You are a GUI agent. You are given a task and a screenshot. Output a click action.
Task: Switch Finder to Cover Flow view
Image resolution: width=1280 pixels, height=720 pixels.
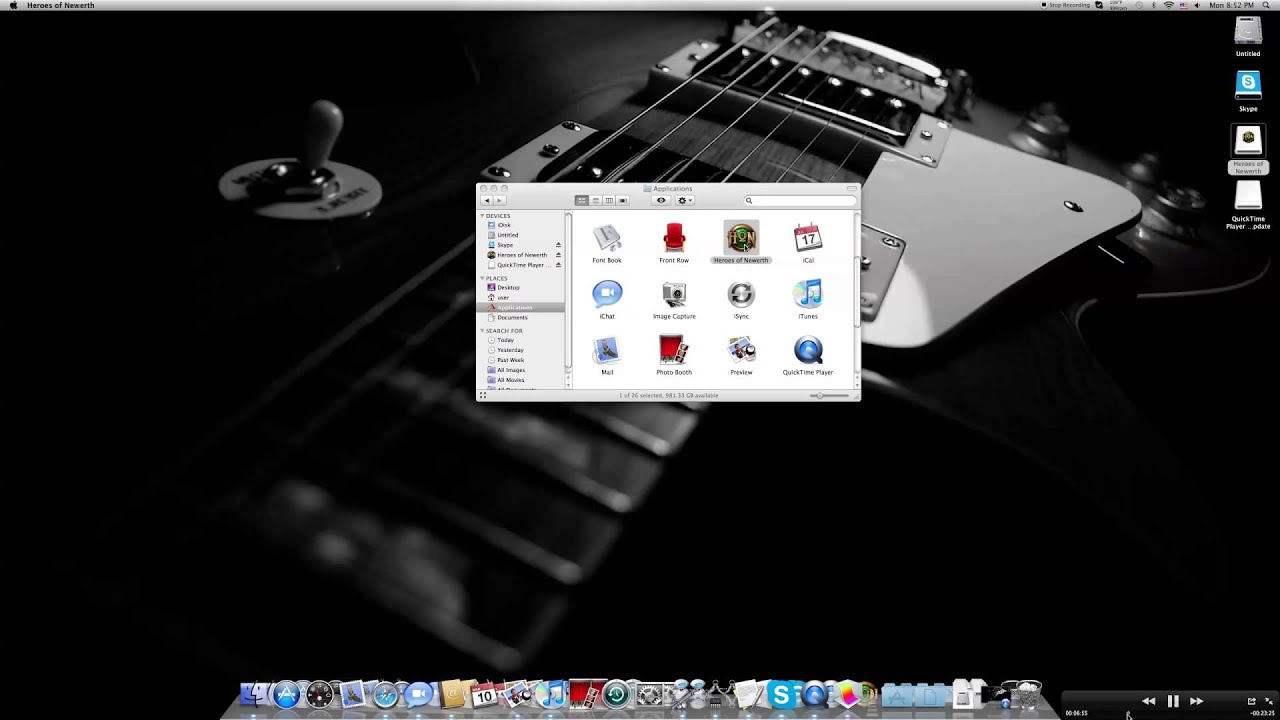coord(622,200)
